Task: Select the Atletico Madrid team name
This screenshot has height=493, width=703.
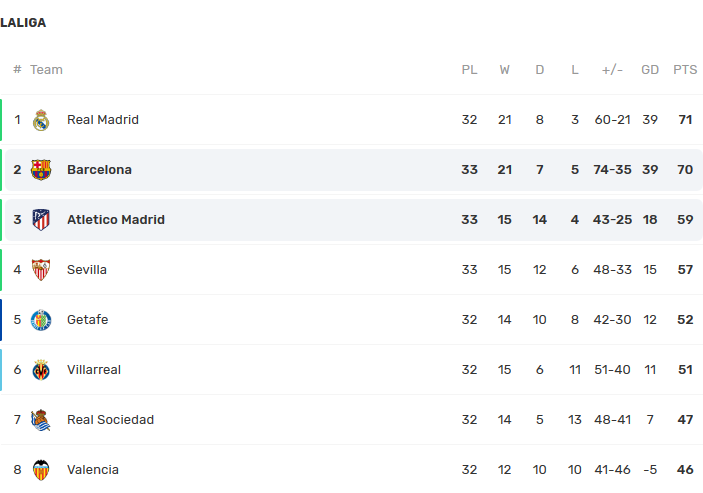Action: [116, 220]
